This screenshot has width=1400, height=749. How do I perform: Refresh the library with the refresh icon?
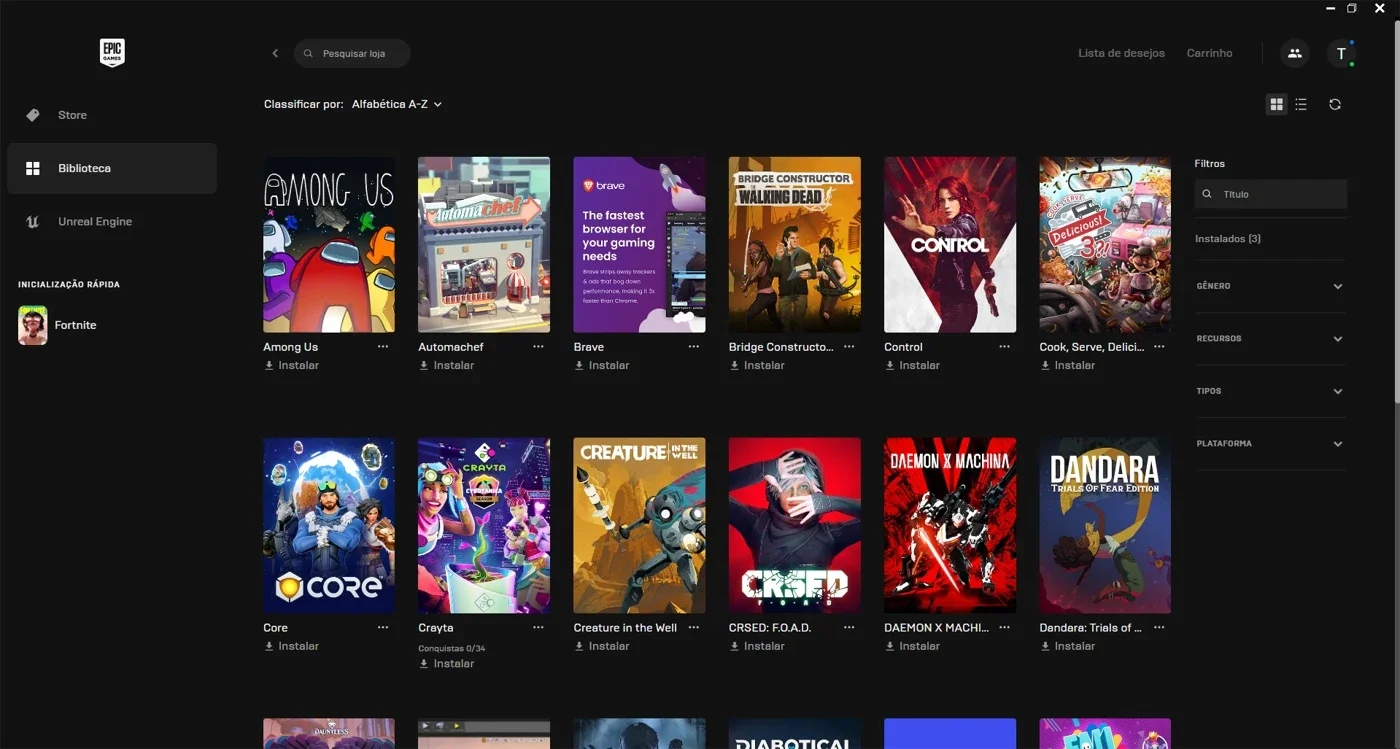(x=1335, y=104)
